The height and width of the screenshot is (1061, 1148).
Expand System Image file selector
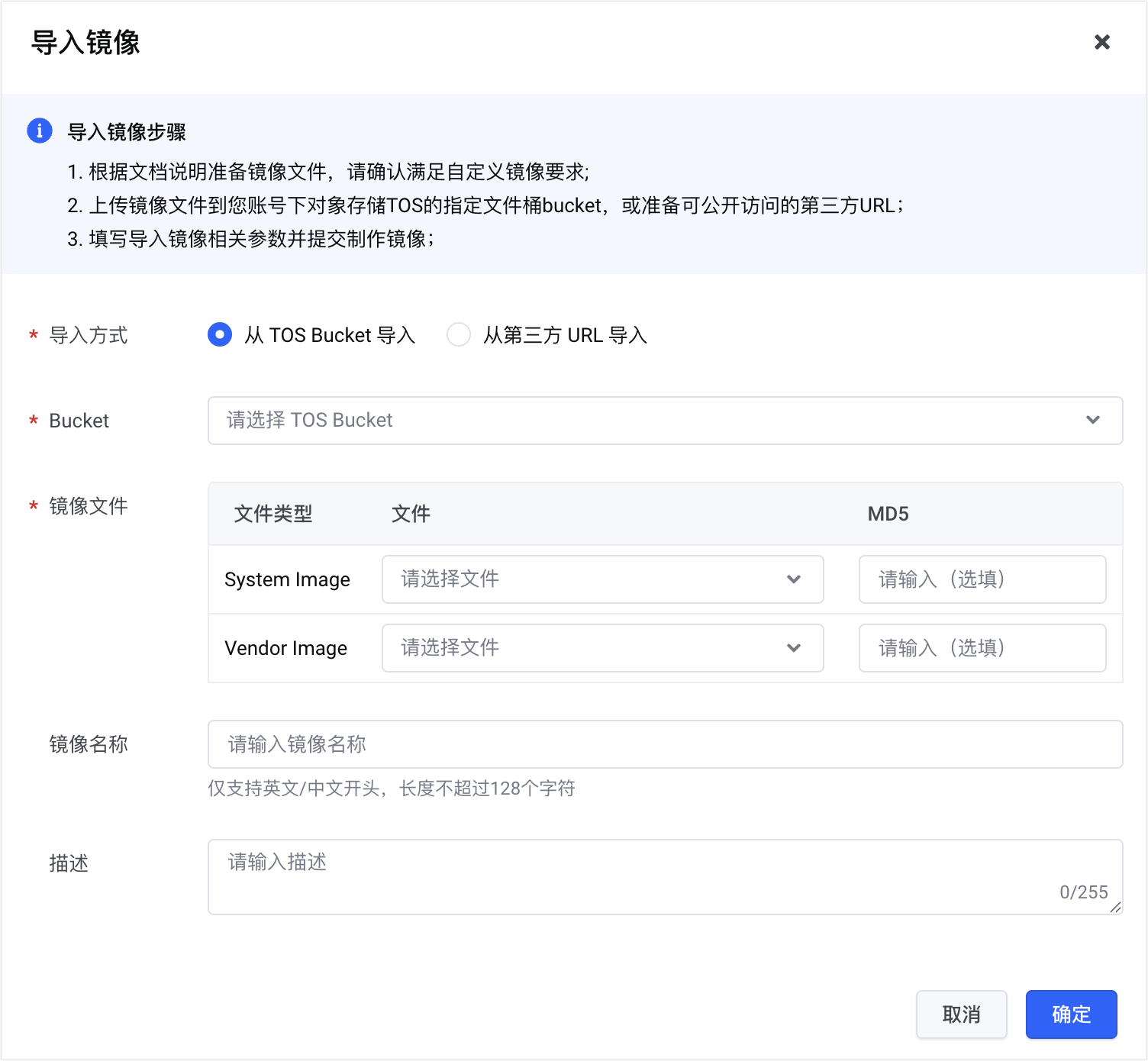[x=588, y=579]
